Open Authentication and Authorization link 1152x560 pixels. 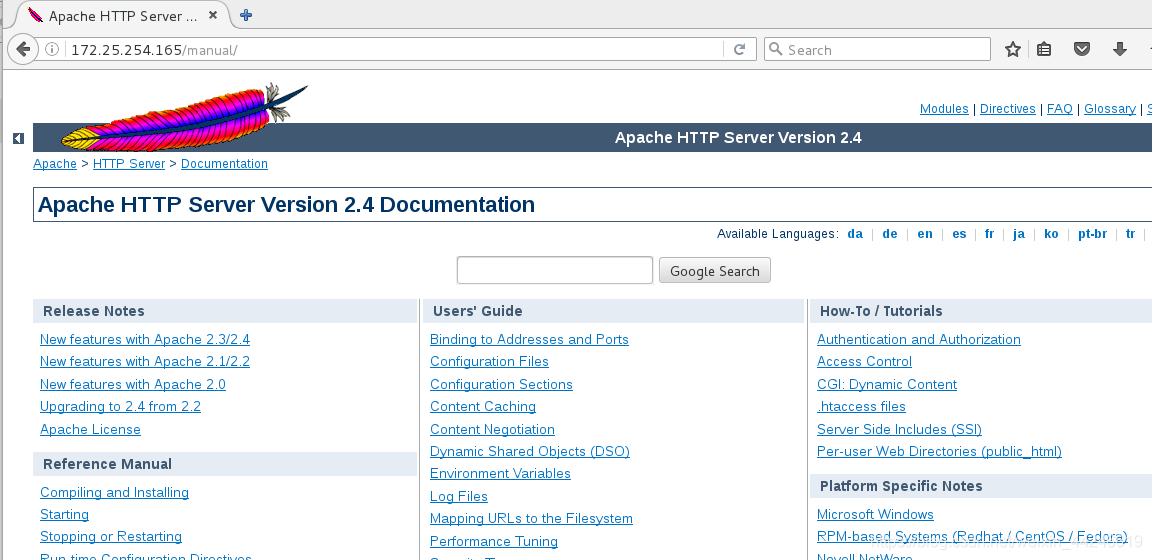(918, 340)
